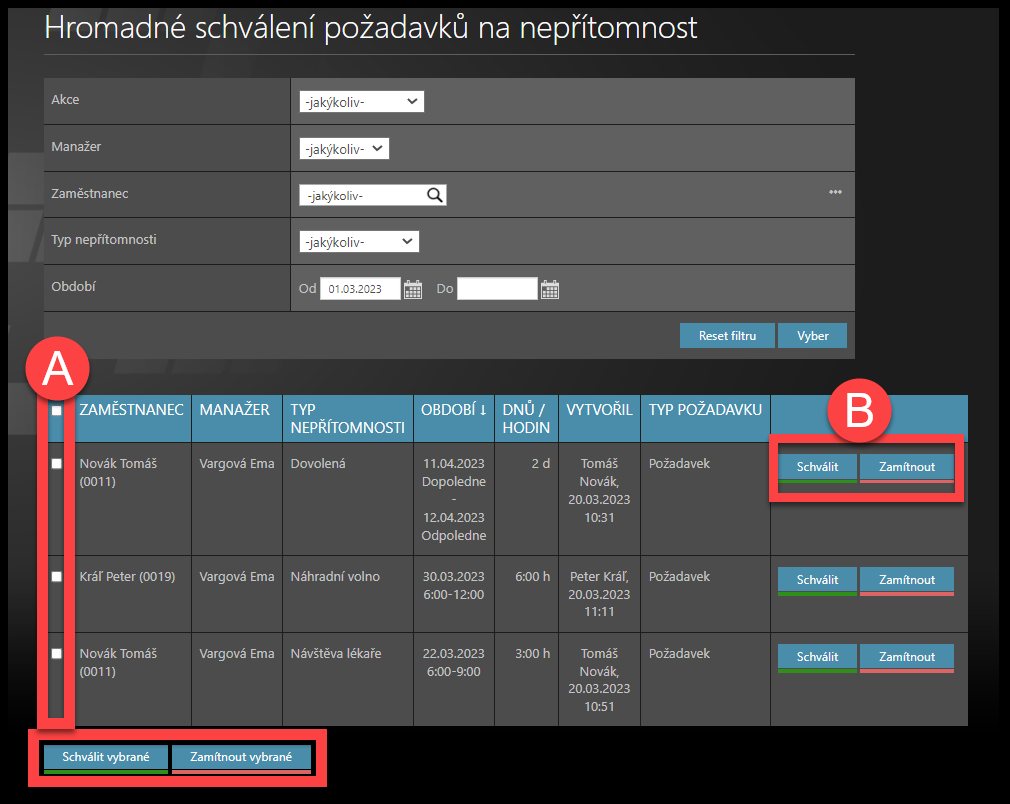Open the calendar picker for Do date
The width and height of the screenshot is (1010, 804).
(549, 290)
